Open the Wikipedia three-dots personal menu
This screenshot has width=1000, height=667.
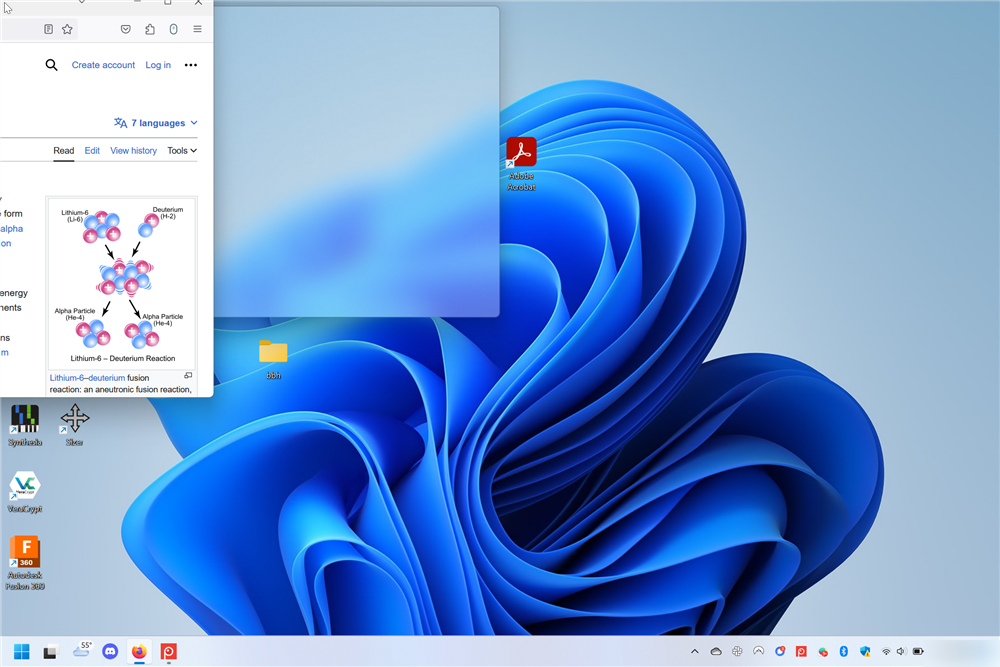pyautogui.click(x=191, y=65)
